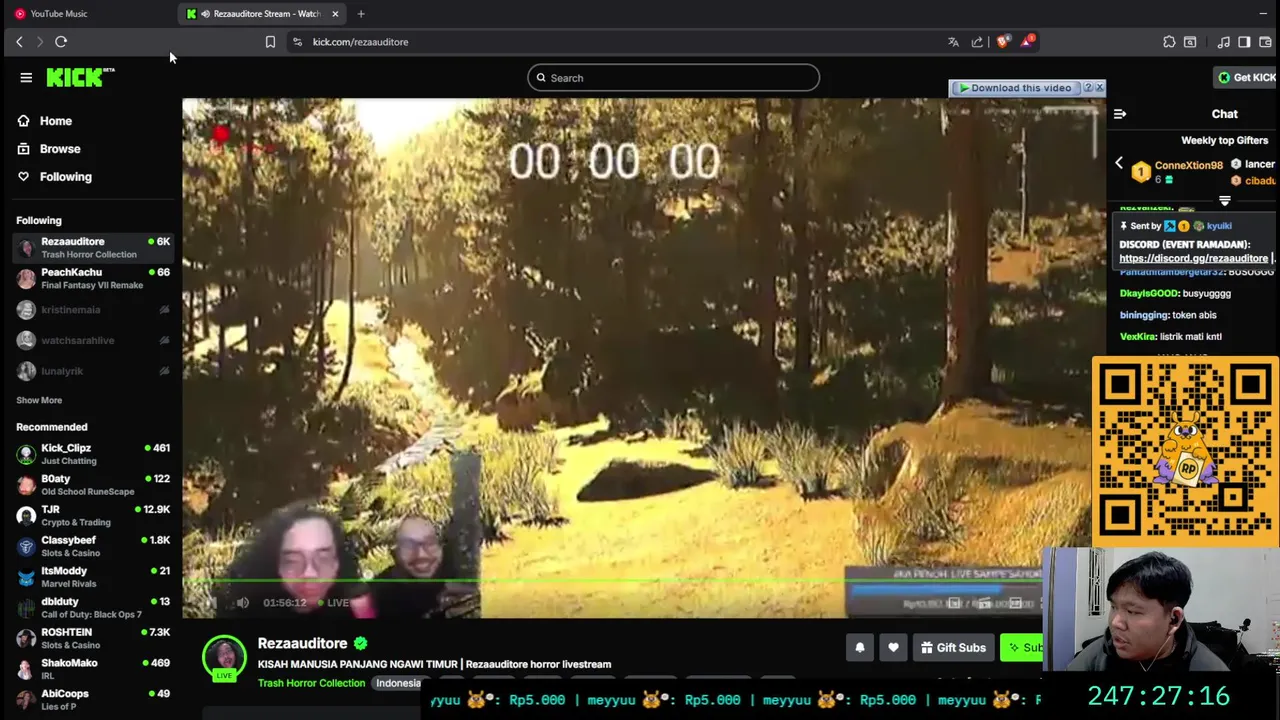Focus the Kick Search field
1280x720 pixels.
pyautogui.click(x=673, y=78)
